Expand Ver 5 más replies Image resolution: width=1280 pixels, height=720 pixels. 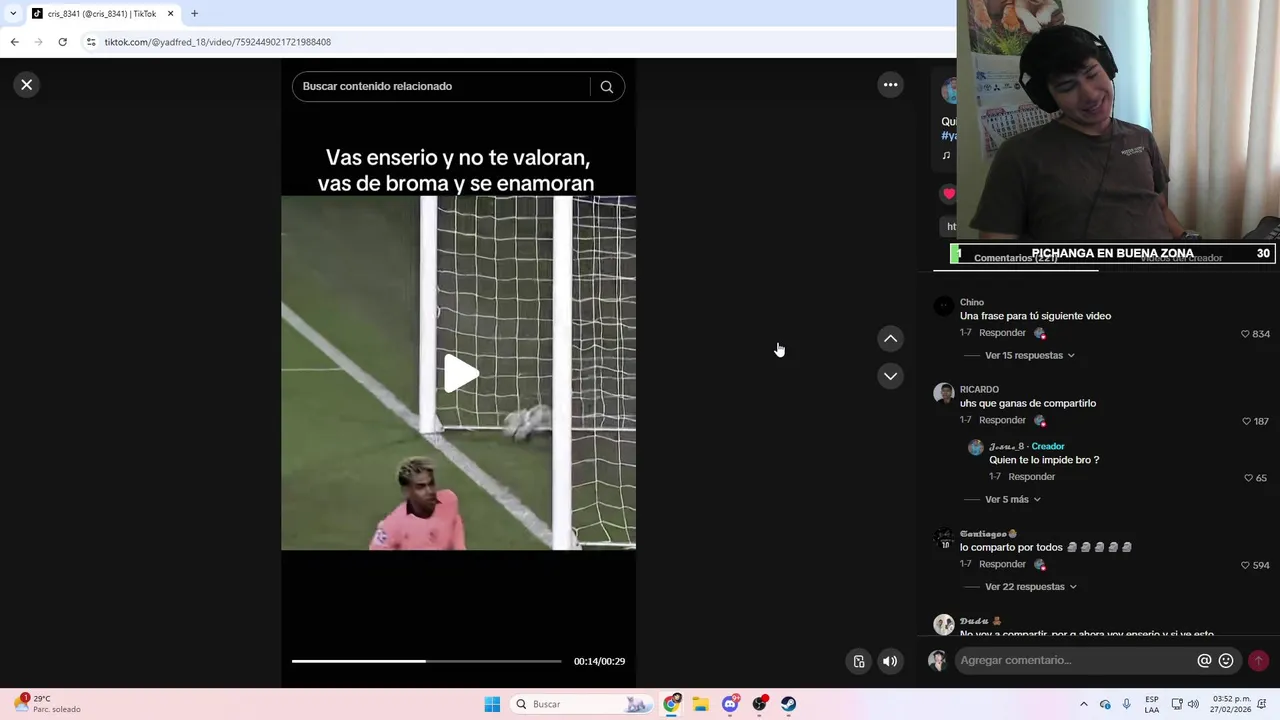tap(1013, 500)
